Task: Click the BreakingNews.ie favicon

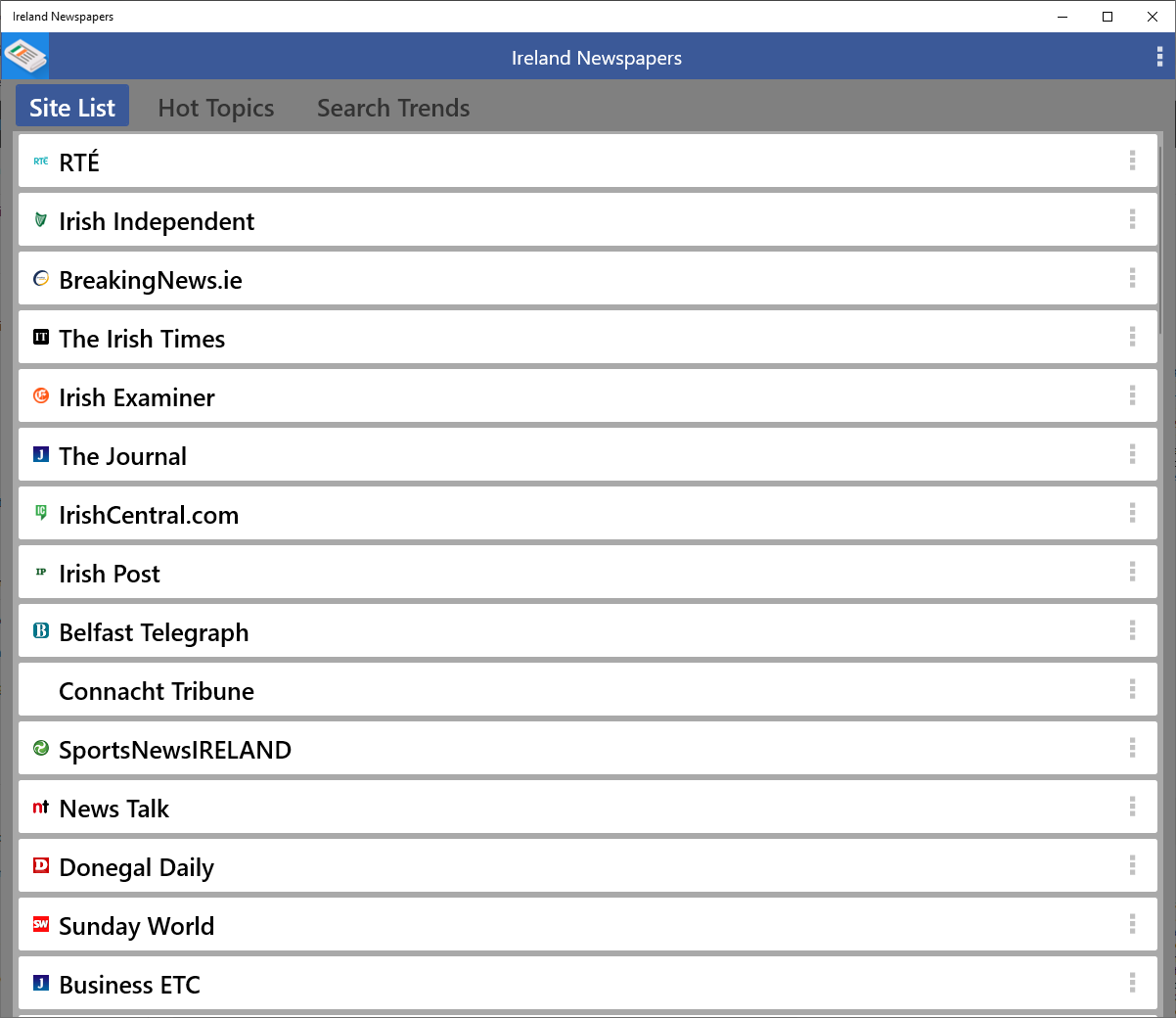Action: coord(41,278)
